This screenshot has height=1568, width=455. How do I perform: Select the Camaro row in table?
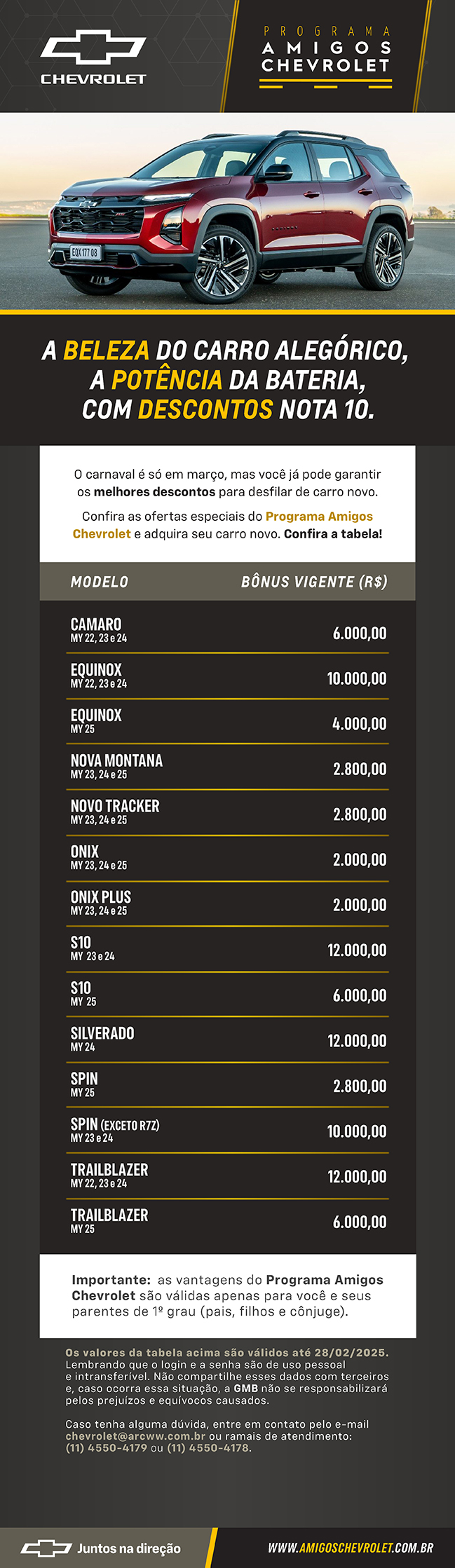229,630
